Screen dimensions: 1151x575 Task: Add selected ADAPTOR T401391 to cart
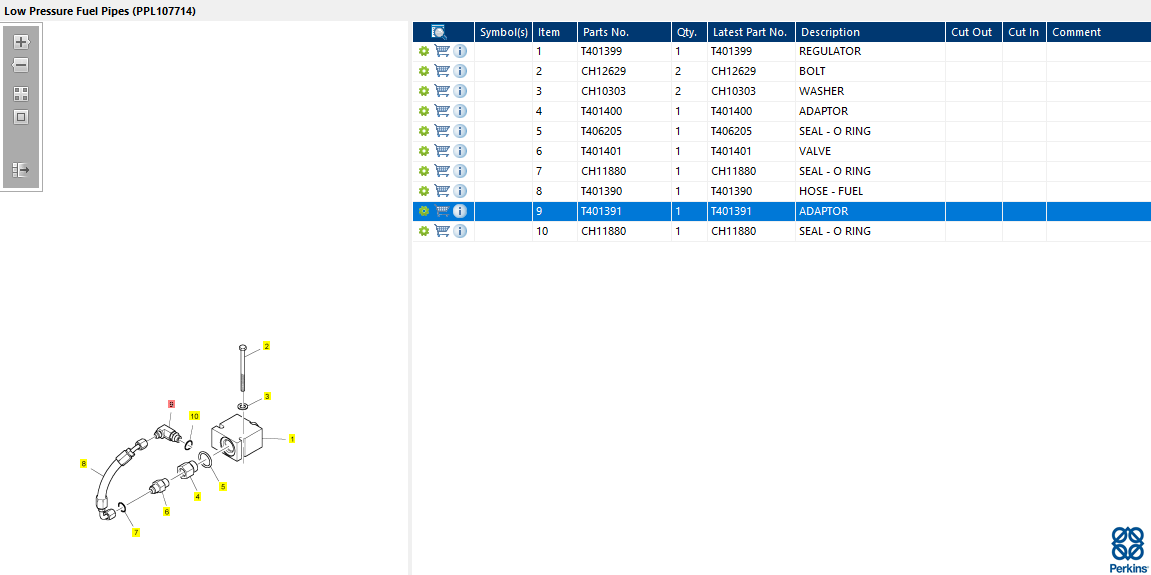click(442, 211)
